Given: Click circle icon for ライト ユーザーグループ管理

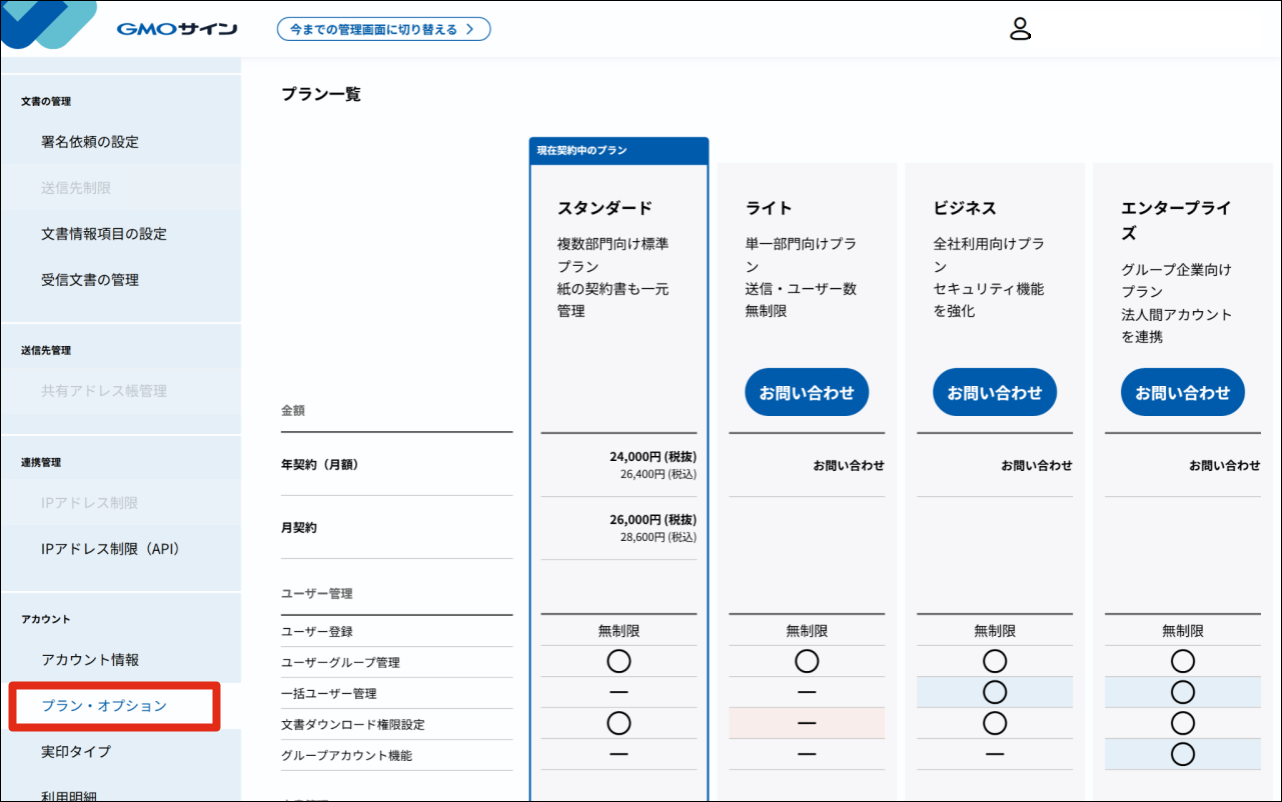Looking at the screenshot, I should tap(806, 661).
